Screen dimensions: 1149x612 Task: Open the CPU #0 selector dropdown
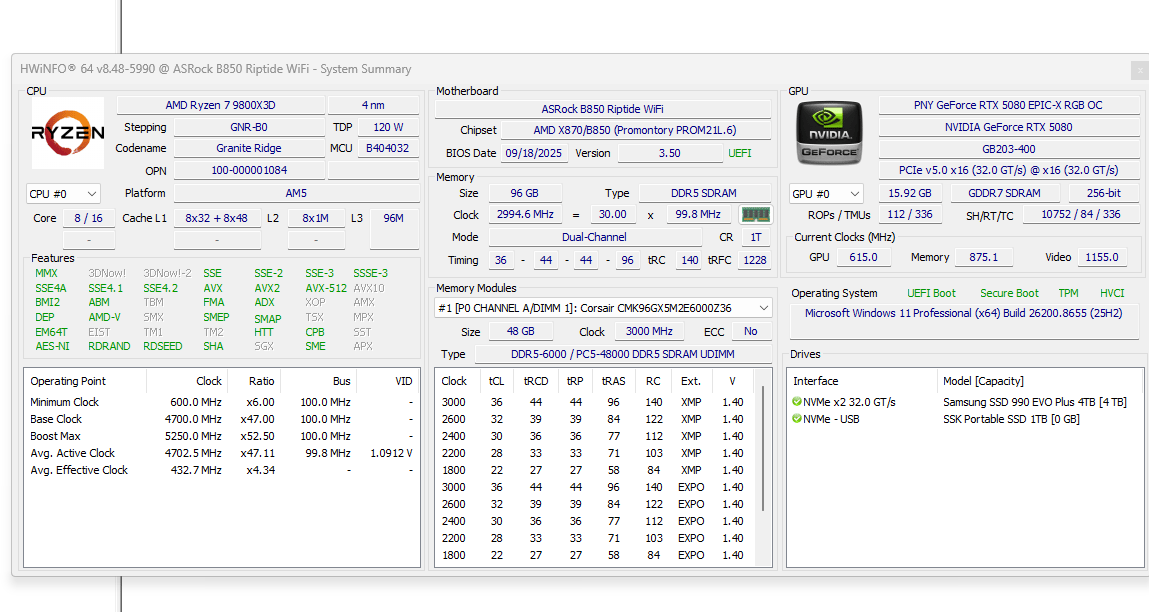tap(63, 193)
